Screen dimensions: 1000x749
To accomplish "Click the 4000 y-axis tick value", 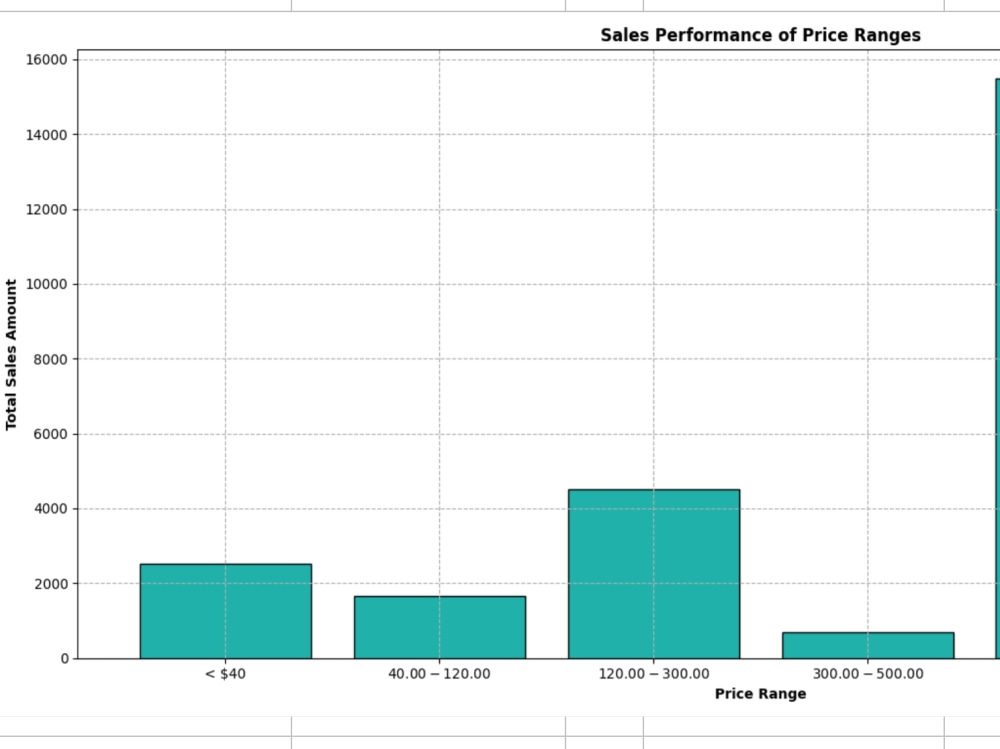I will coord(50,509).
